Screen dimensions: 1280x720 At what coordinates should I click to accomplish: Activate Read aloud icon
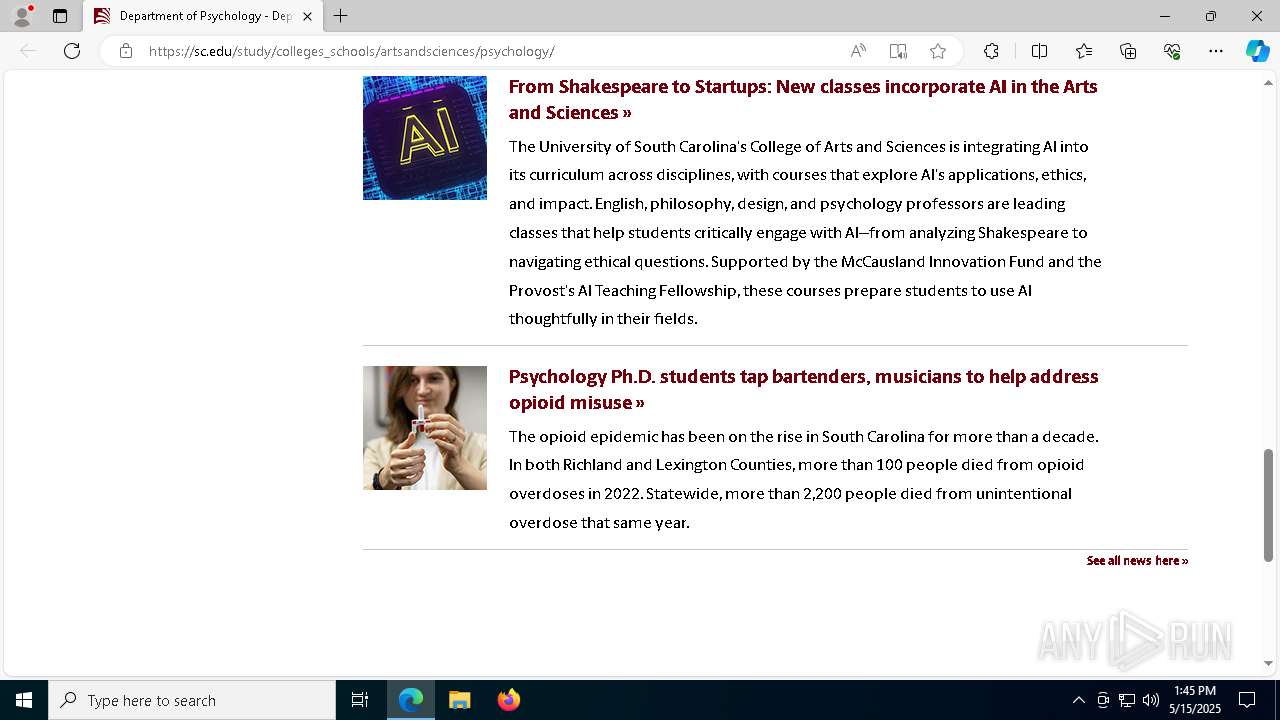click(858, 51)
